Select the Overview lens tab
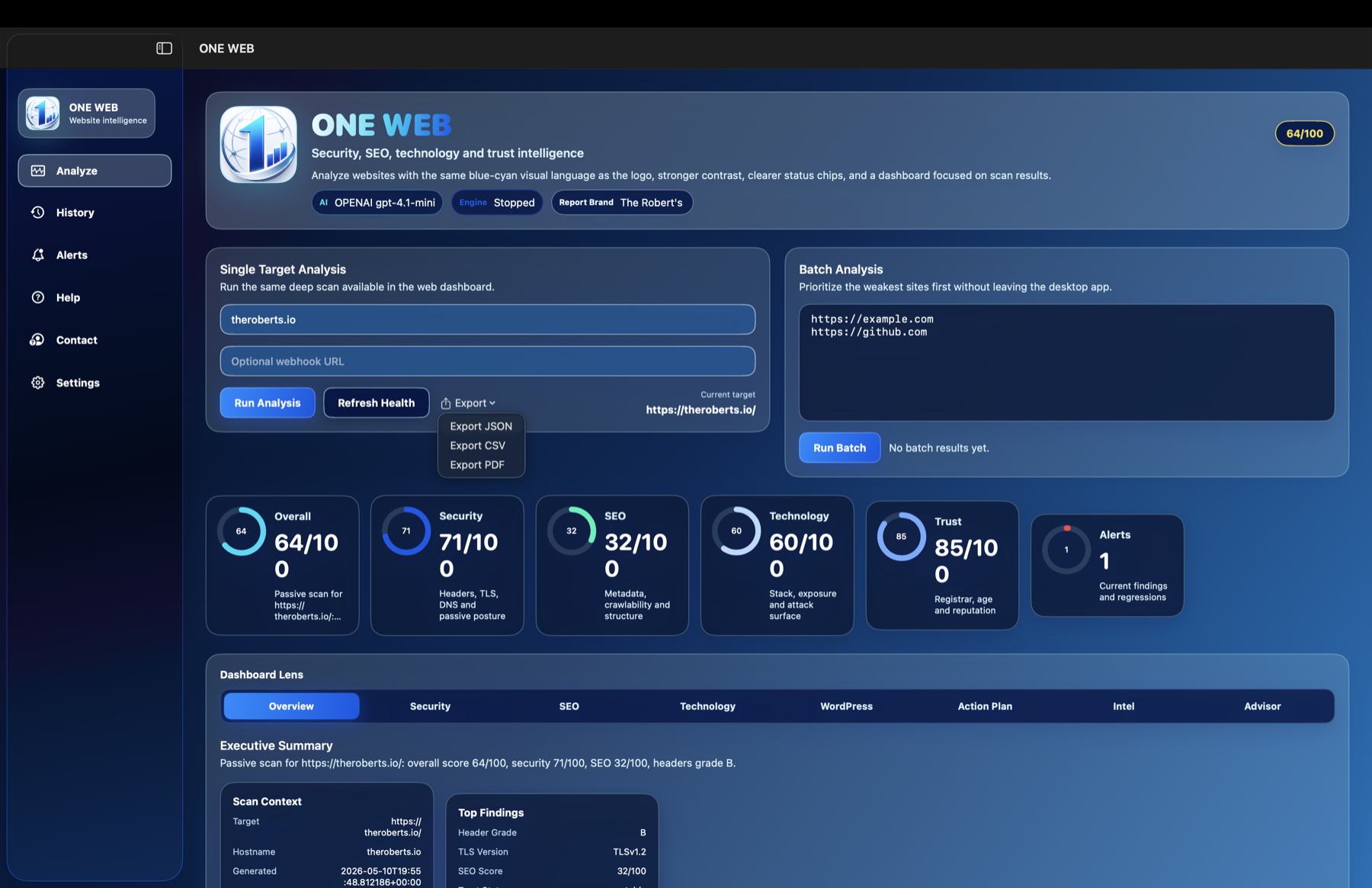This screenshot has width=1372, height=888. click(x=291, y=707)
